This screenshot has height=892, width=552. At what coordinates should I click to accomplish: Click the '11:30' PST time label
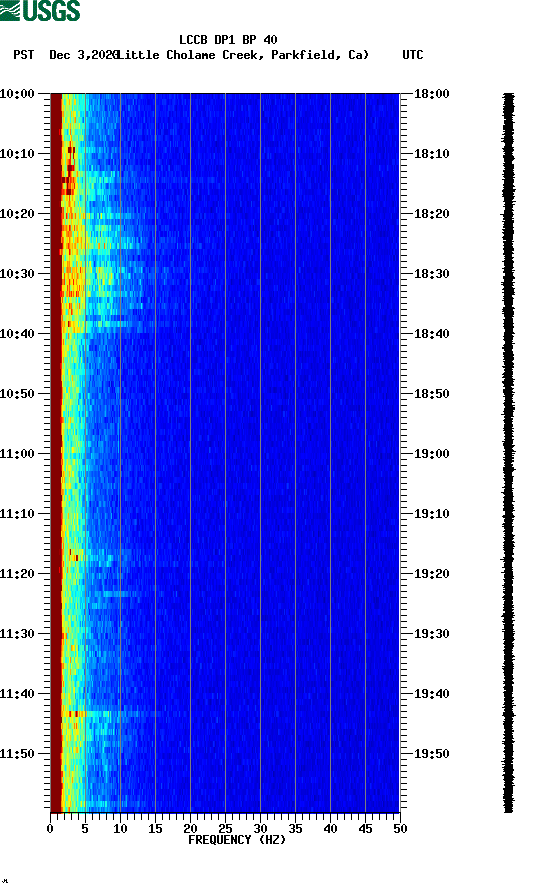coord(17,634)
